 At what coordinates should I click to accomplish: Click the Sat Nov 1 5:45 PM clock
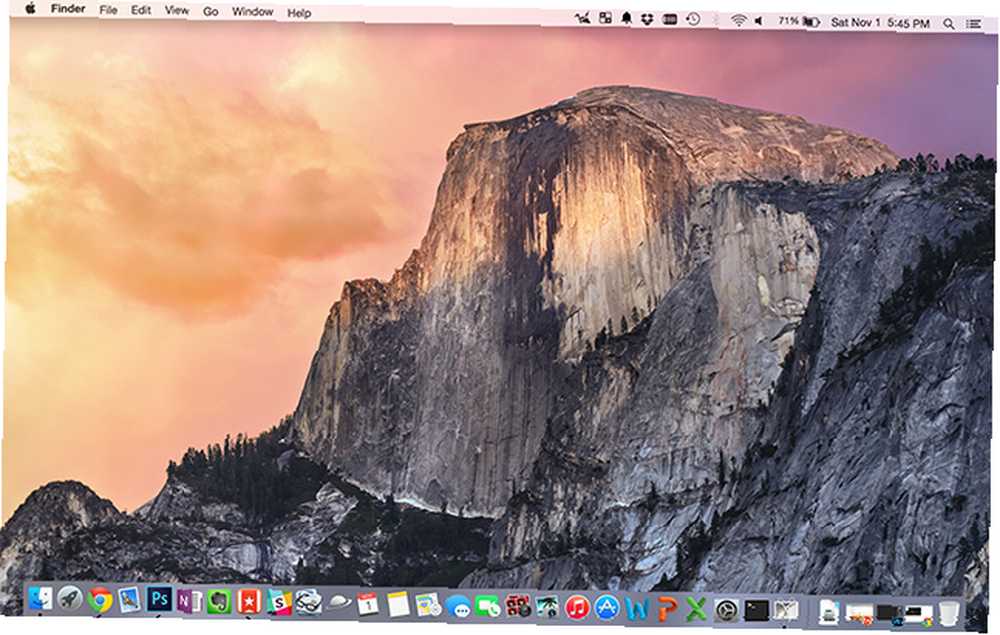880,23
